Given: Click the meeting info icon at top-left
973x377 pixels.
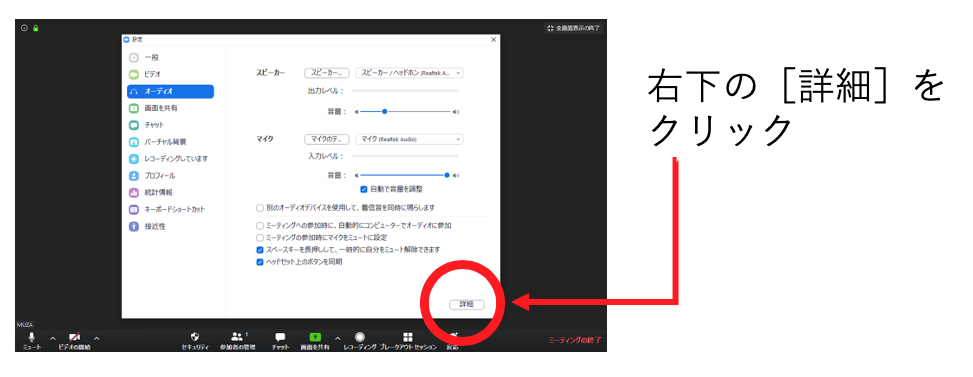Looking at the screenshot, I should click(24, 28).
